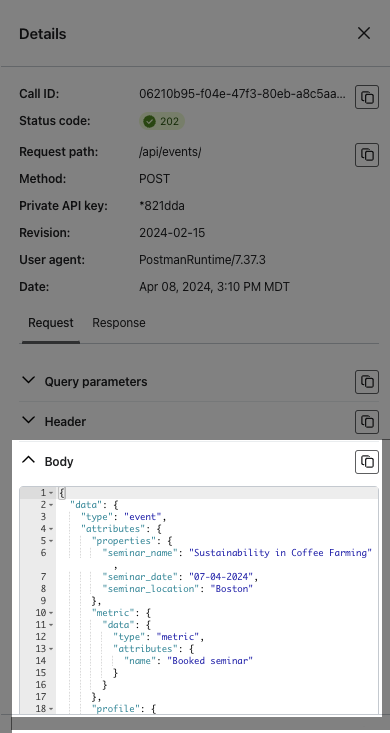Click the POST method value
This screenshot has width=390, height=733.
point(154,179)
